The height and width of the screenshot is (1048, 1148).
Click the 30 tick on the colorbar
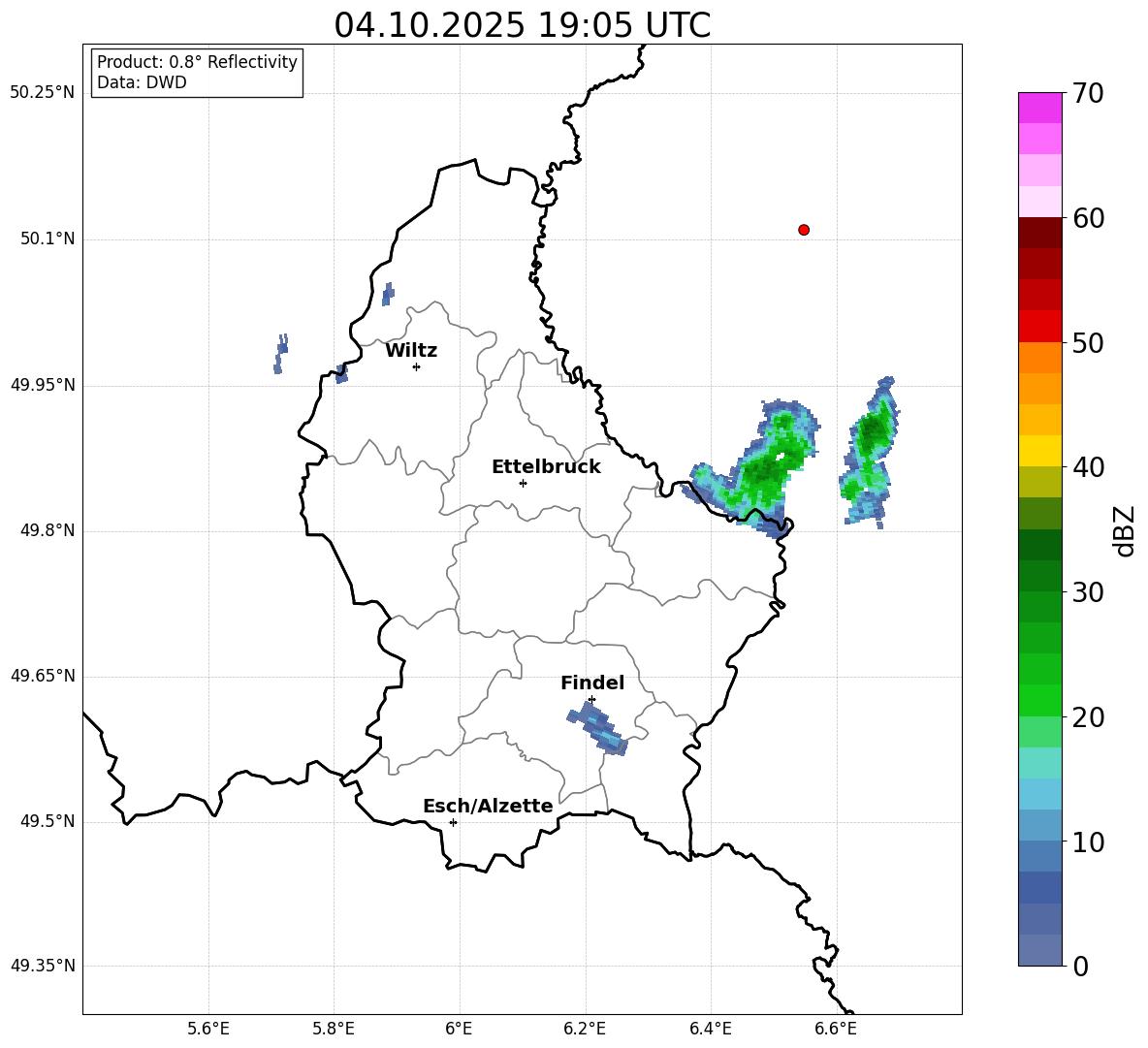tap(1088, 592)
